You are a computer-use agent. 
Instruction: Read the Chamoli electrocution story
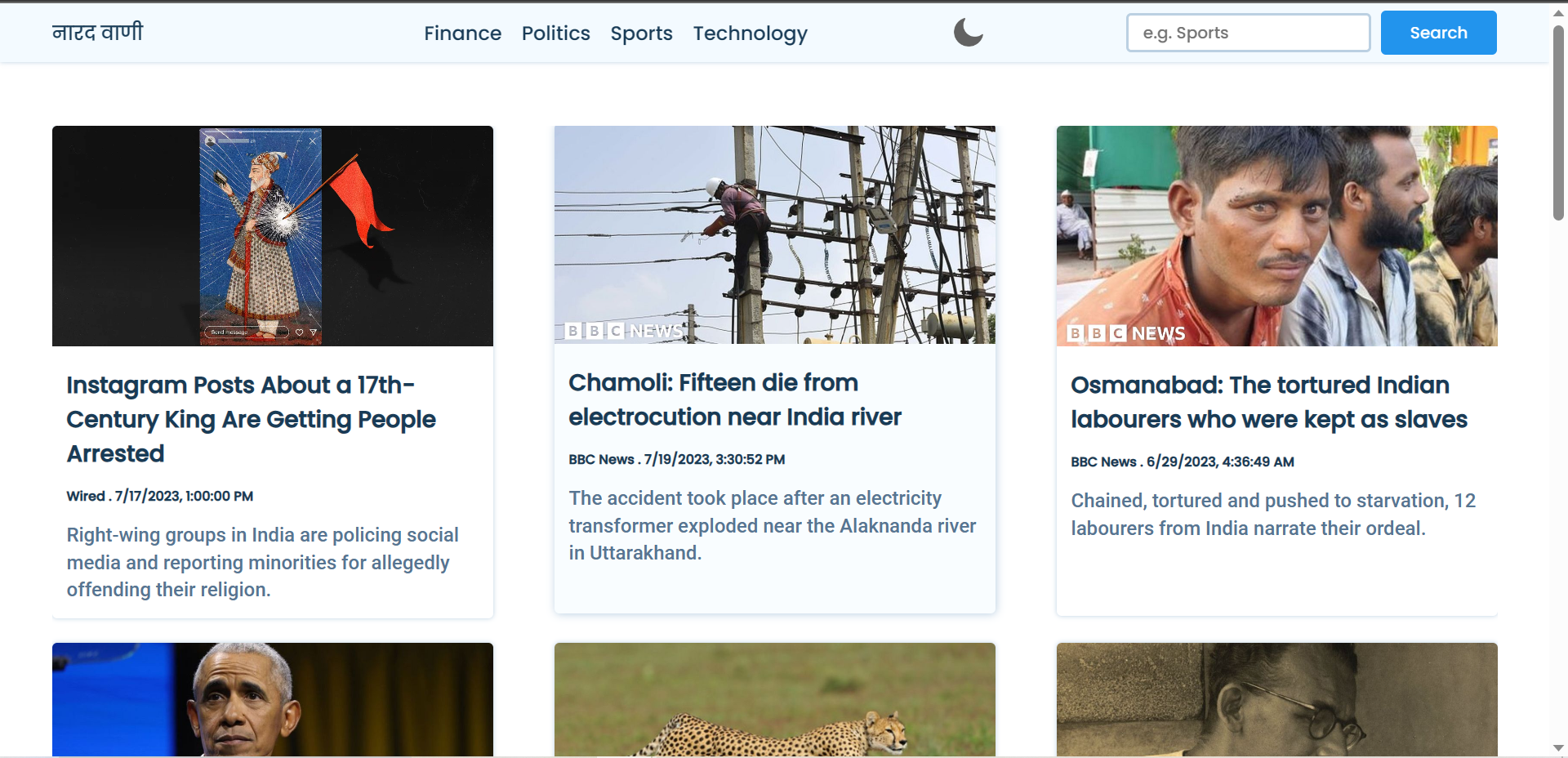click(734, 399)
